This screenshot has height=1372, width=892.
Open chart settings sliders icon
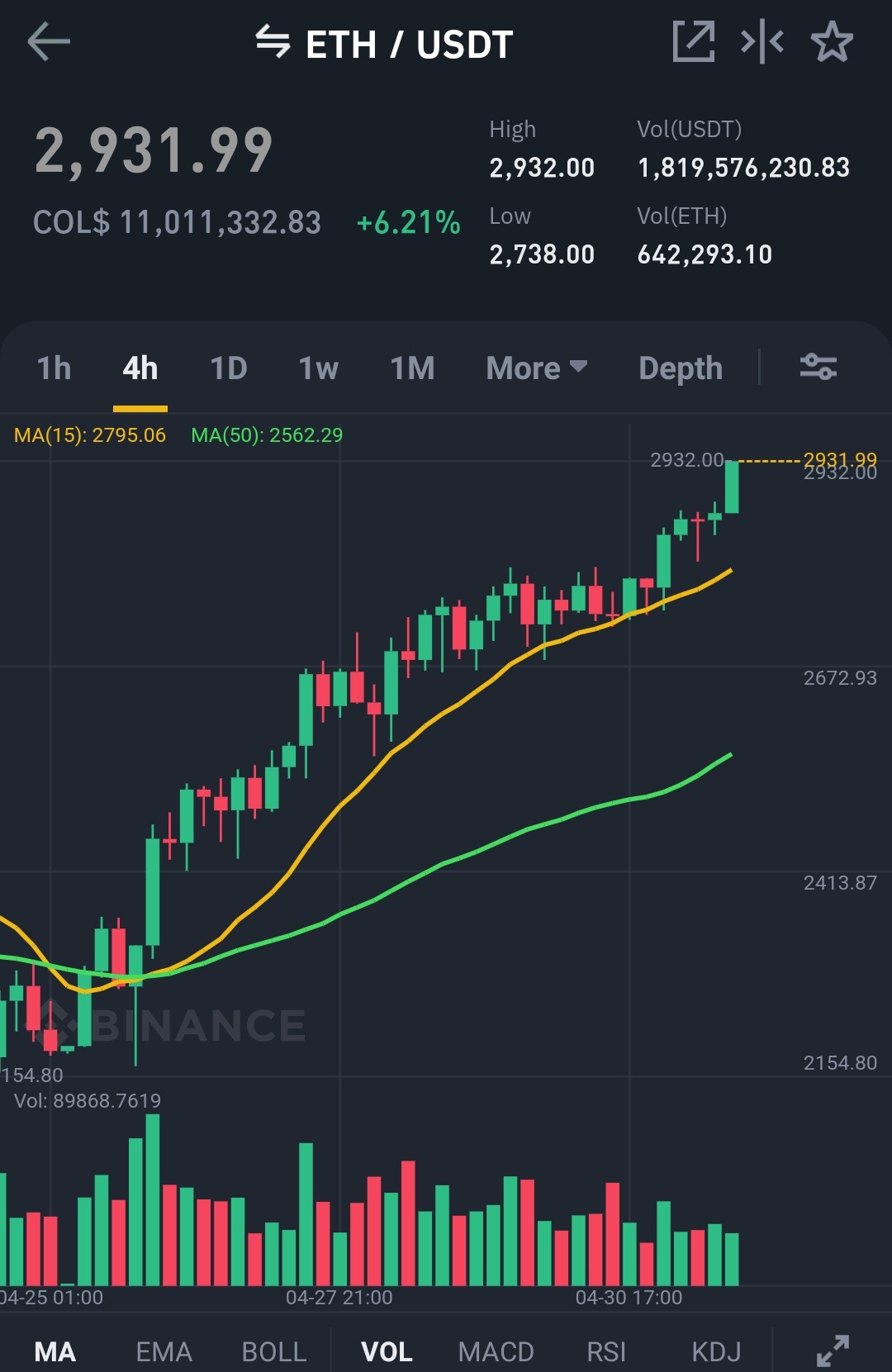point(818,366)
